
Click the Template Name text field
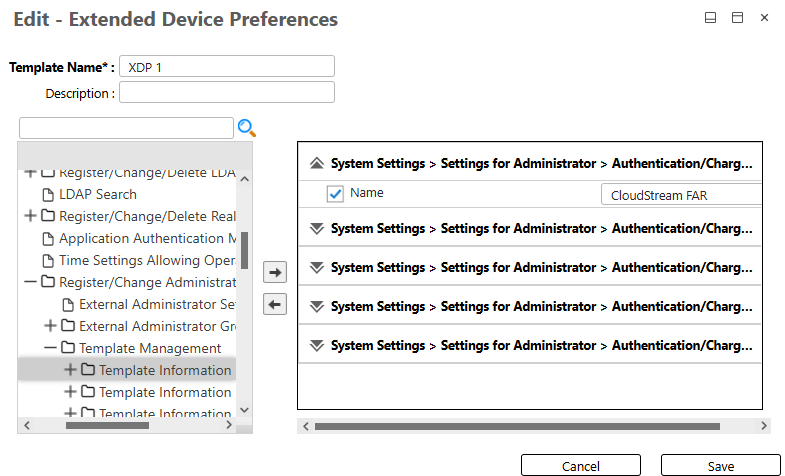pyautogui.click(x=226, y=66)
